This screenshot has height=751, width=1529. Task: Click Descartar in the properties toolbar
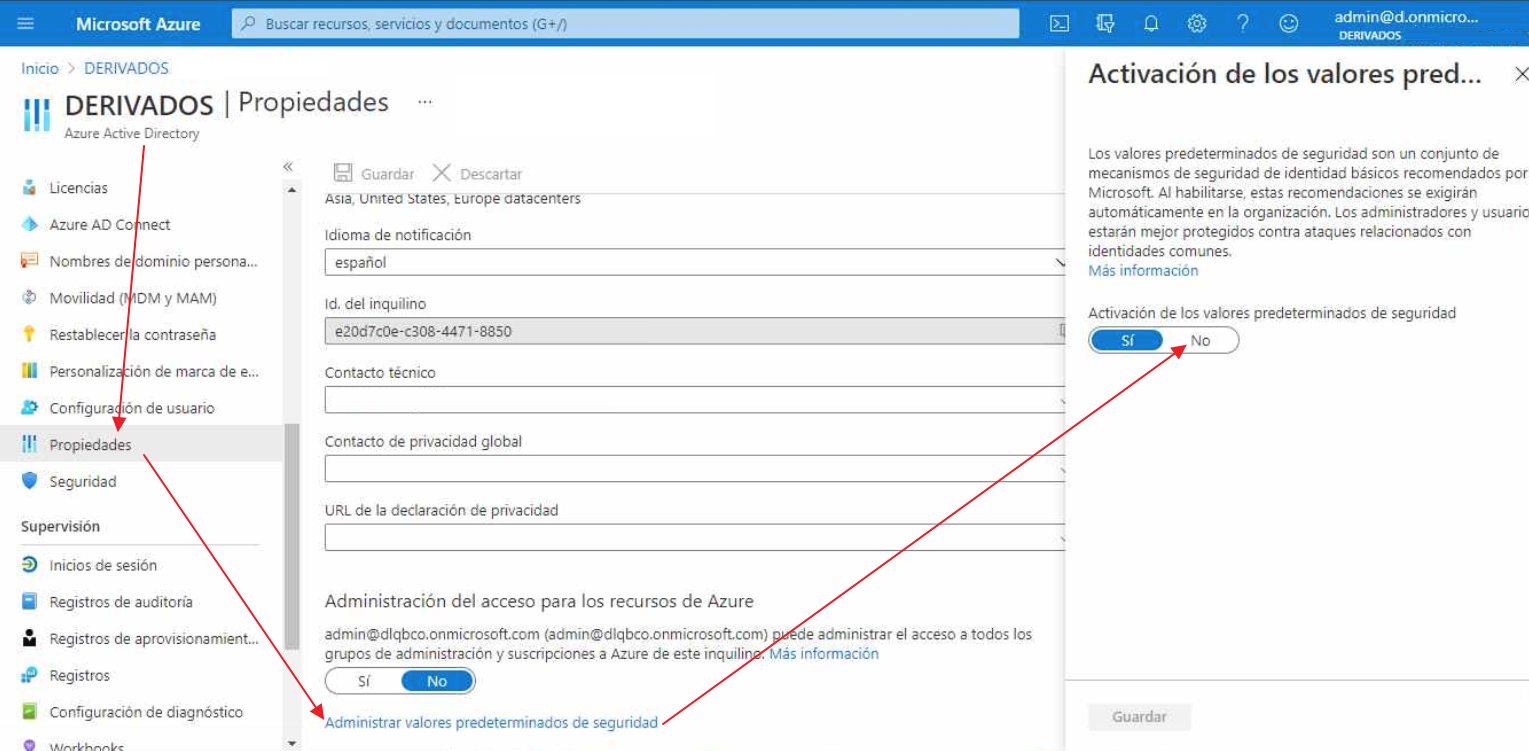pyautogui.click(x=477, y=174)
